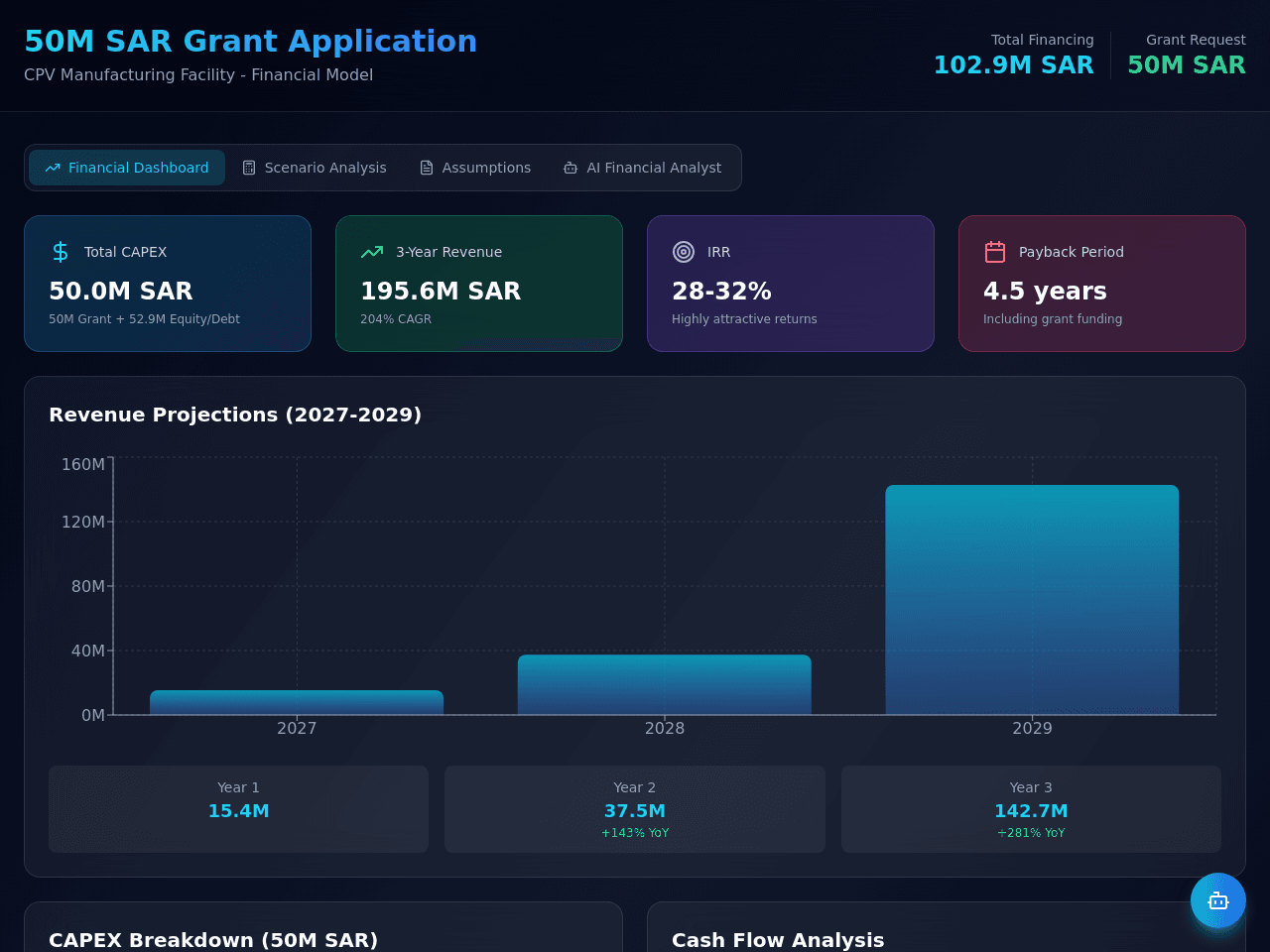
Task: Click the robot icon beside AI Financial Analyst
Action: pos(571,168)
